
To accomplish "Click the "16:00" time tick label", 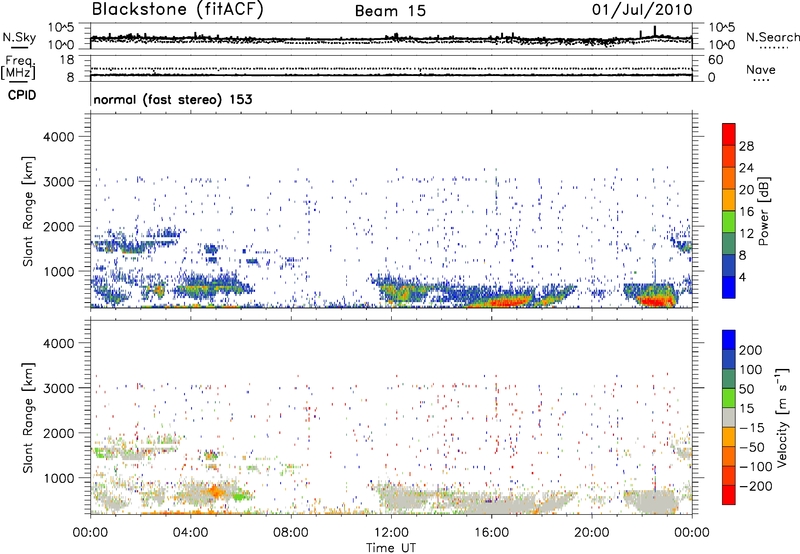I will 491,533.
